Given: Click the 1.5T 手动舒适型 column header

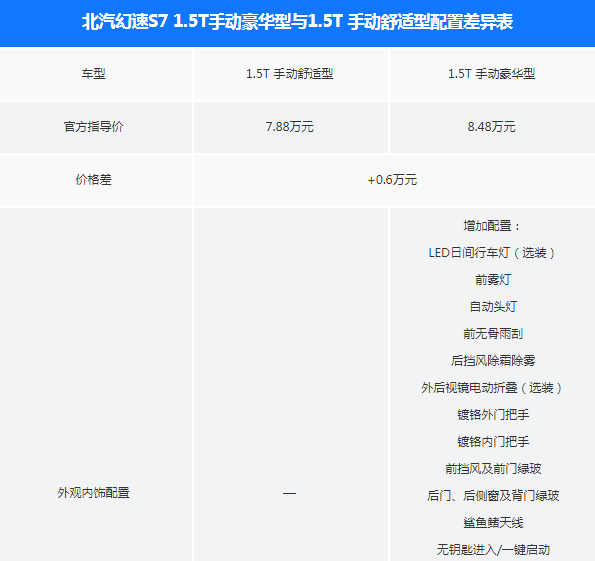Looking at the screenshot, I should point(290,74).
